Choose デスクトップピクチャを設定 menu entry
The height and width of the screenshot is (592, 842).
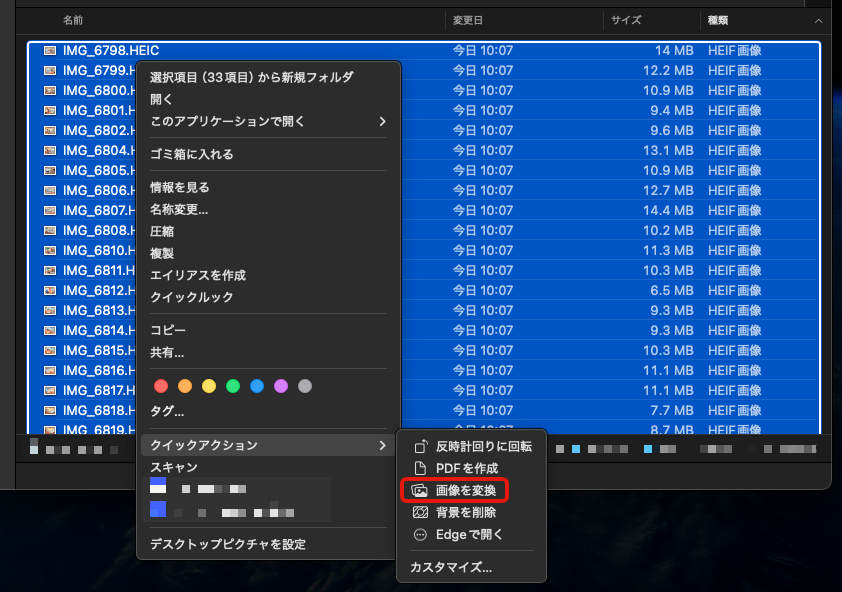228,544
